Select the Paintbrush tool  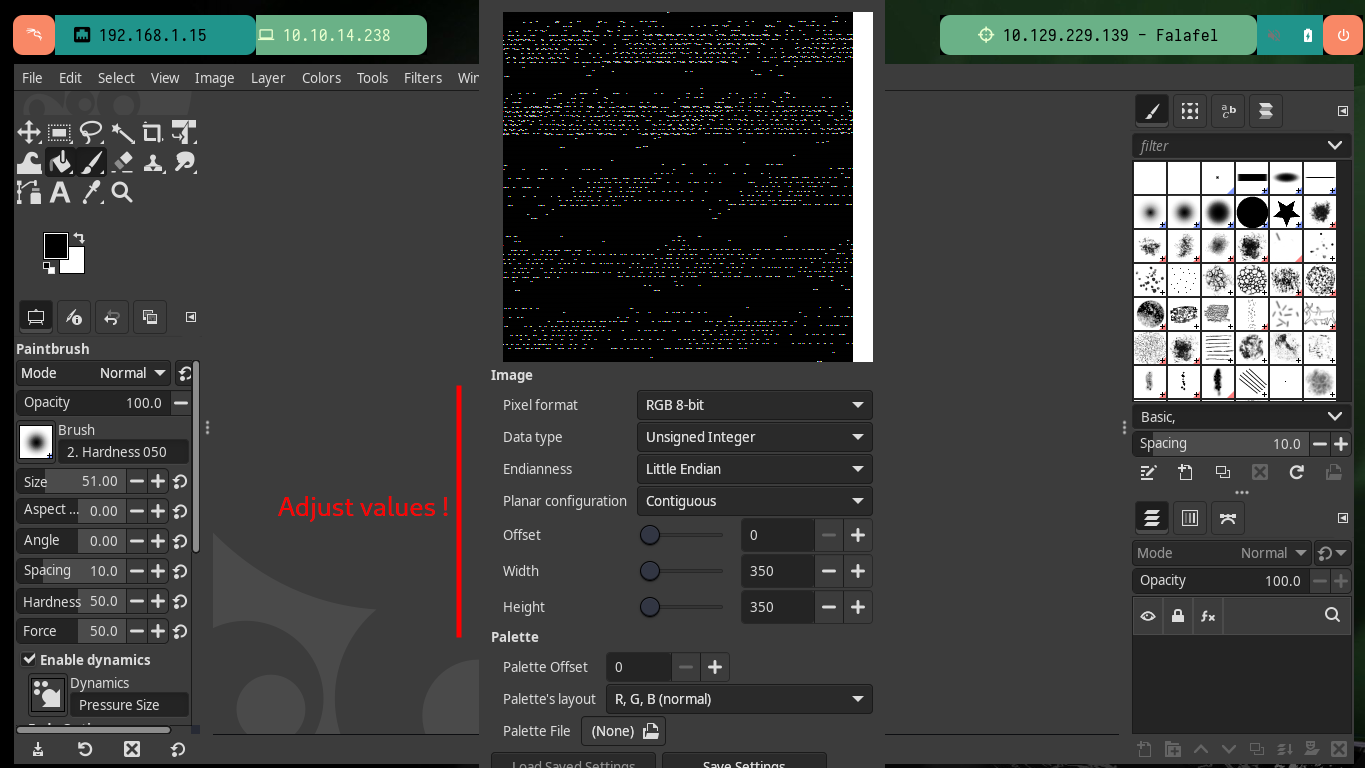[x=91, y=162]
